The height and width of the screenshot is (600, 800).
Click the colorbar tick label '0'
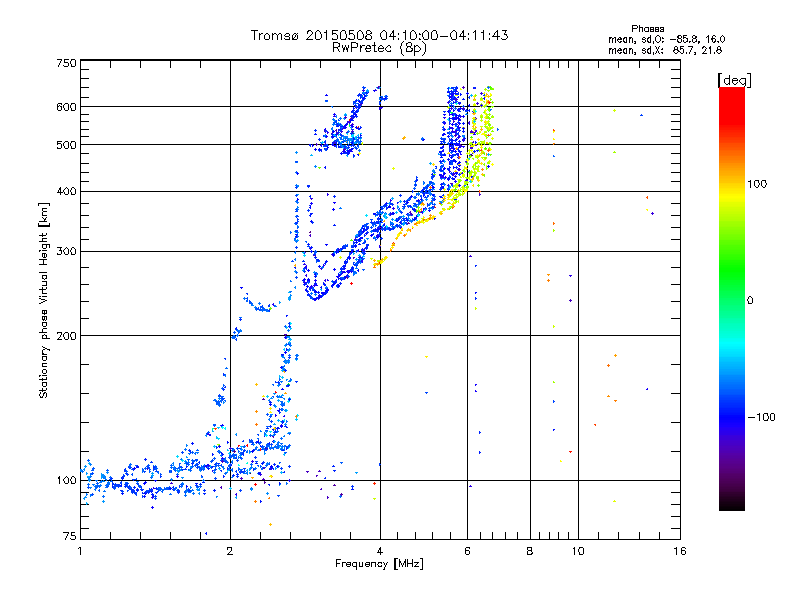pos(749,301)
